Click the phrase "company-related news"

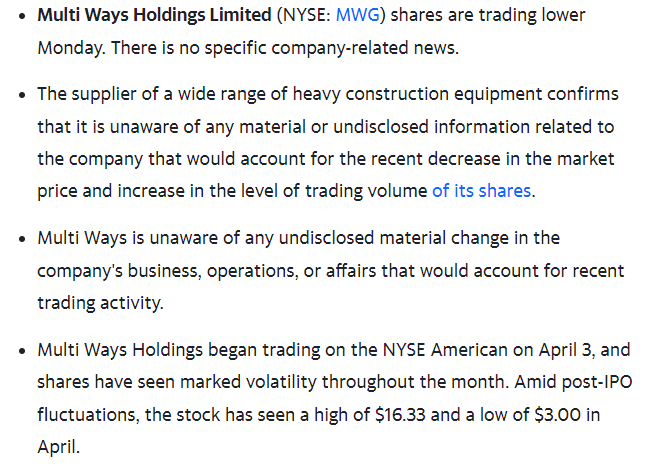pos(363,48)
